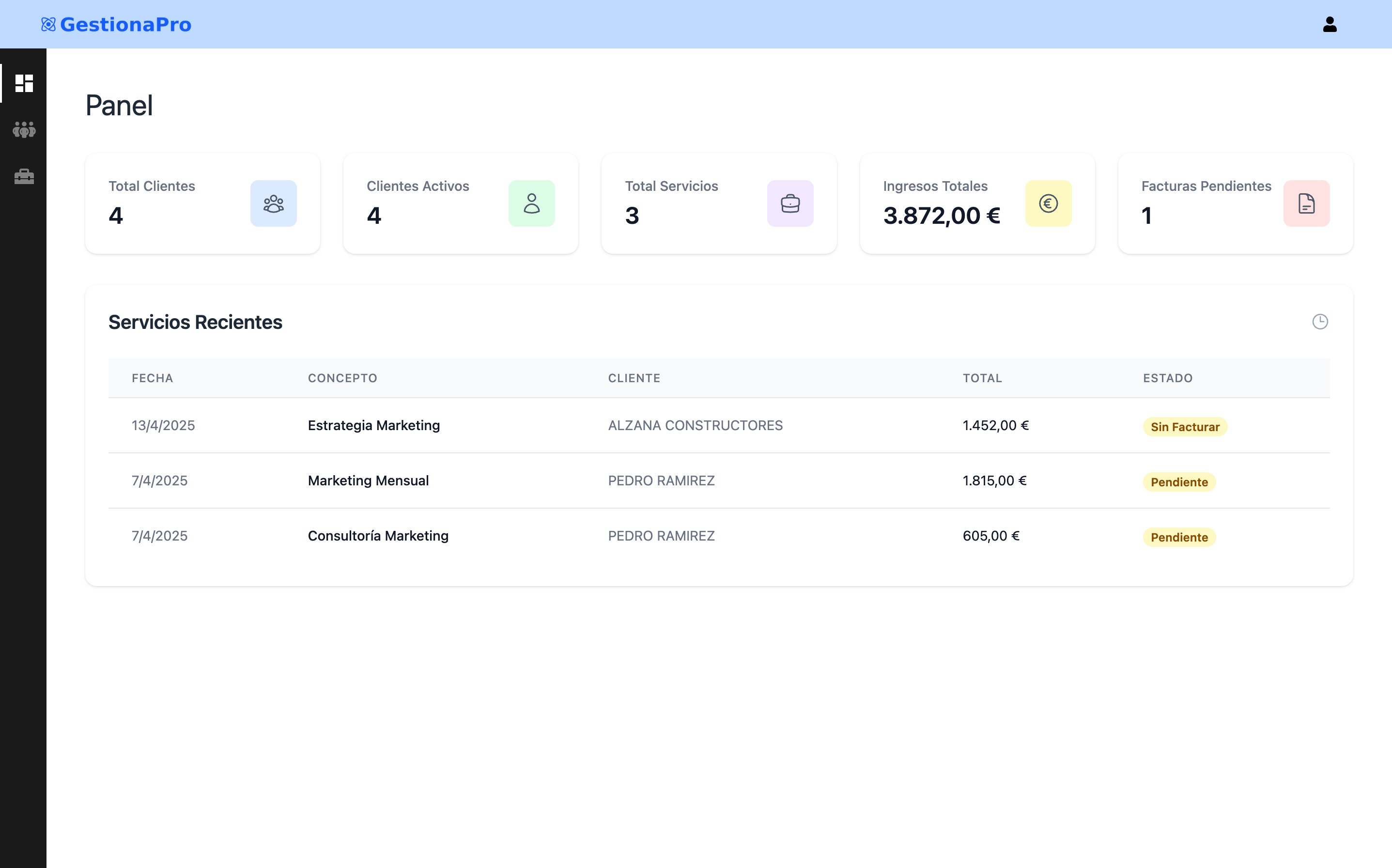Select date 7/4/2025 of Consultoría Marketing row

(159, 536)
